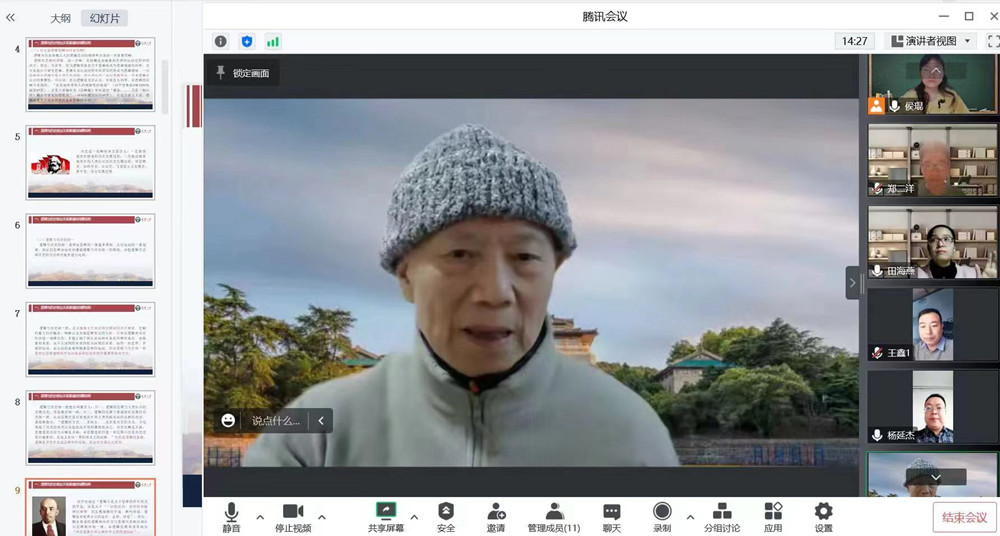This screenshot has height=536, width=1000.
Task: Open the 应用 apps panel
Action: (x=773, y=516)
